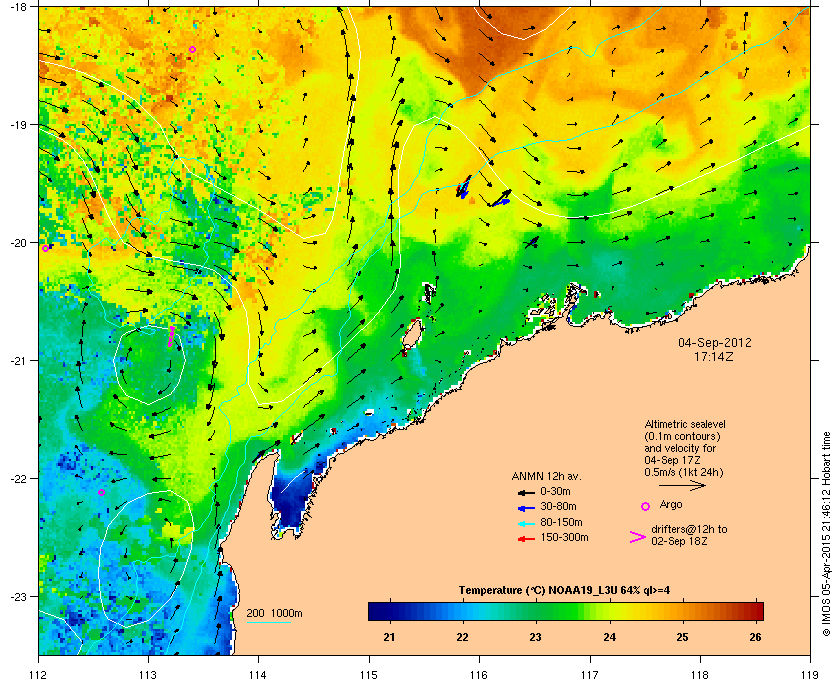Click the 150-300m depth label
The image size is (840, 680).
[x=564, y=537]
